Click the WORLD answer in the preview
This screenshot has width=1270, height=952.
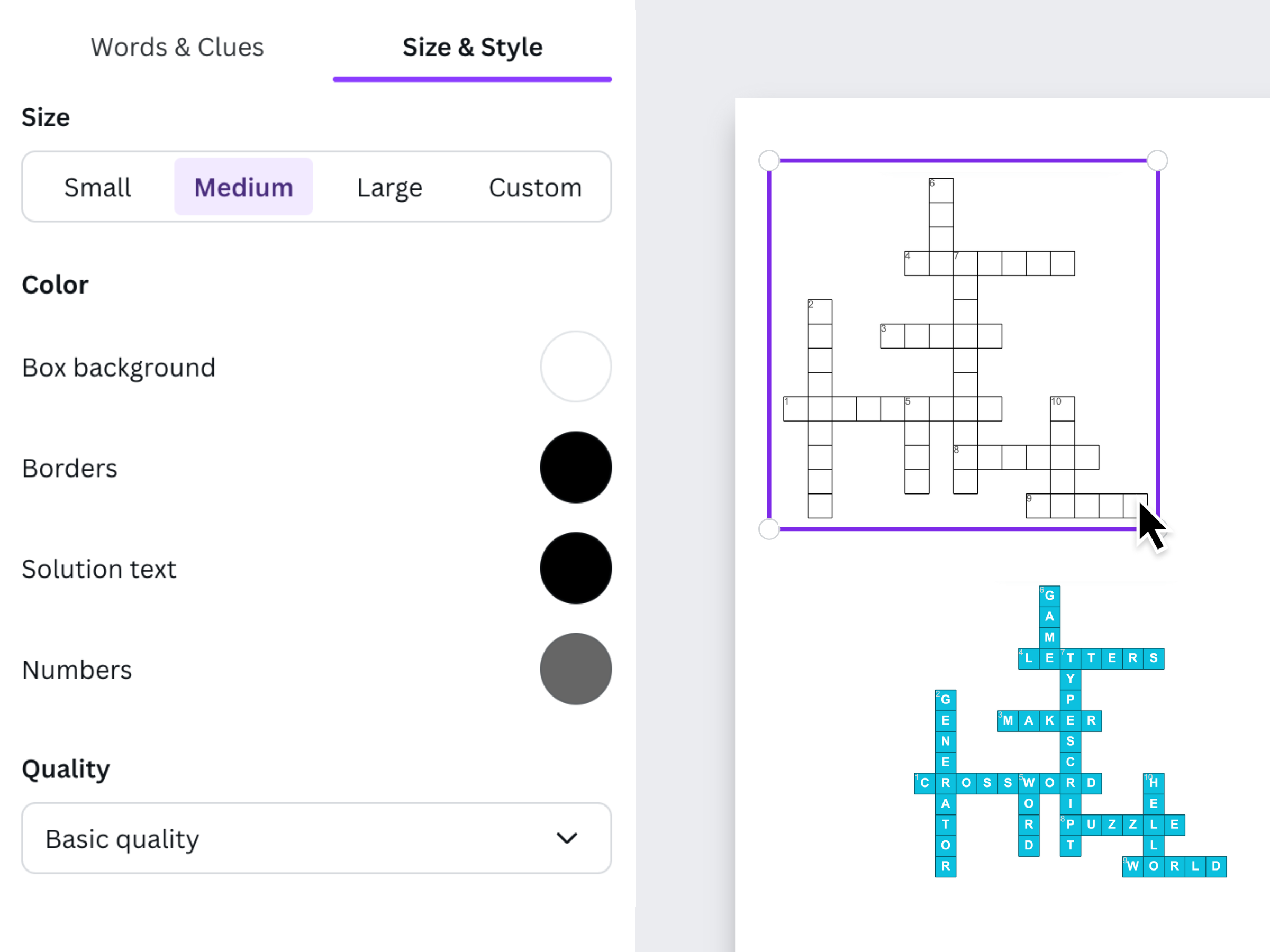click(1176, 866)
